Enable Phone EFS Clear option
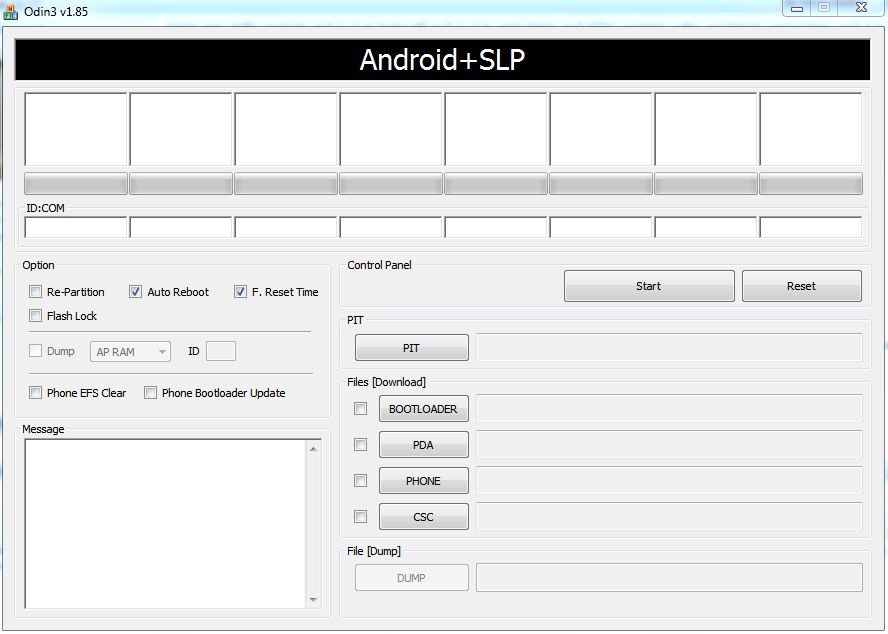 pos(35,393)
